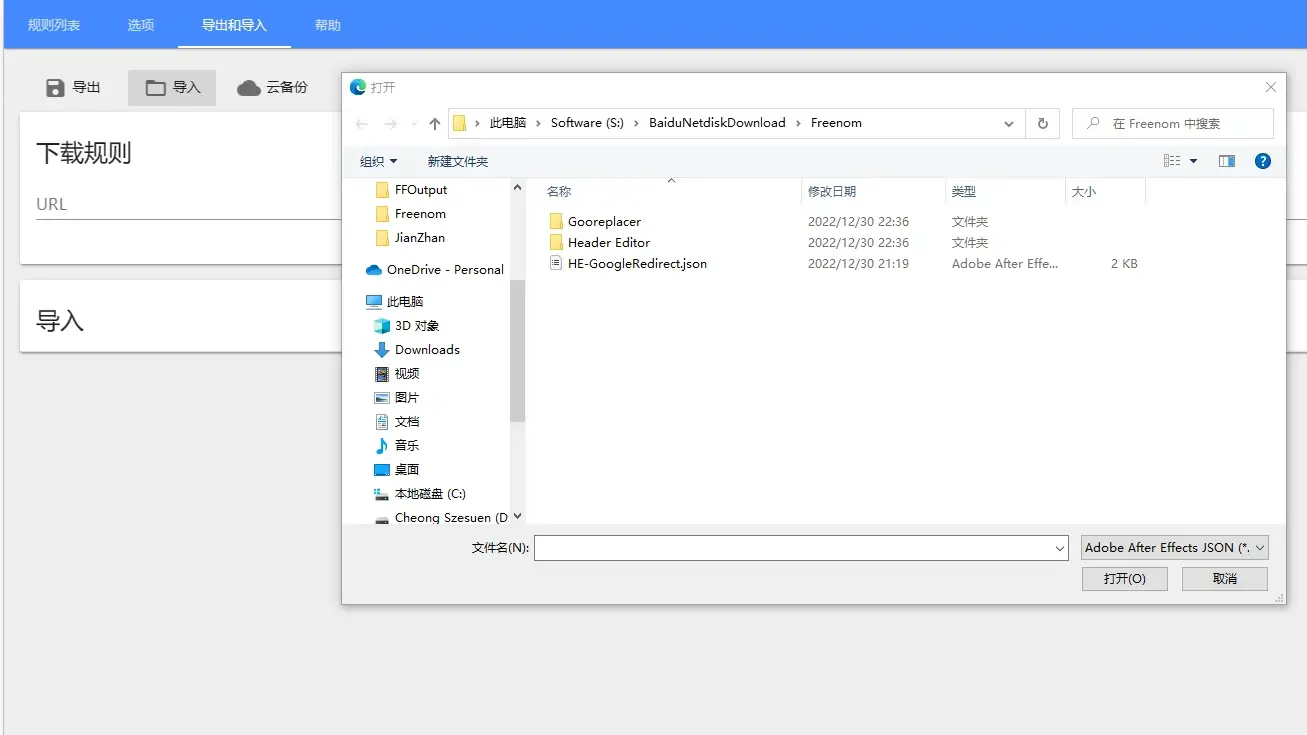Toggle the preview pane in the dialog
The image size is (1307, 735).
tap(1226, 160)
